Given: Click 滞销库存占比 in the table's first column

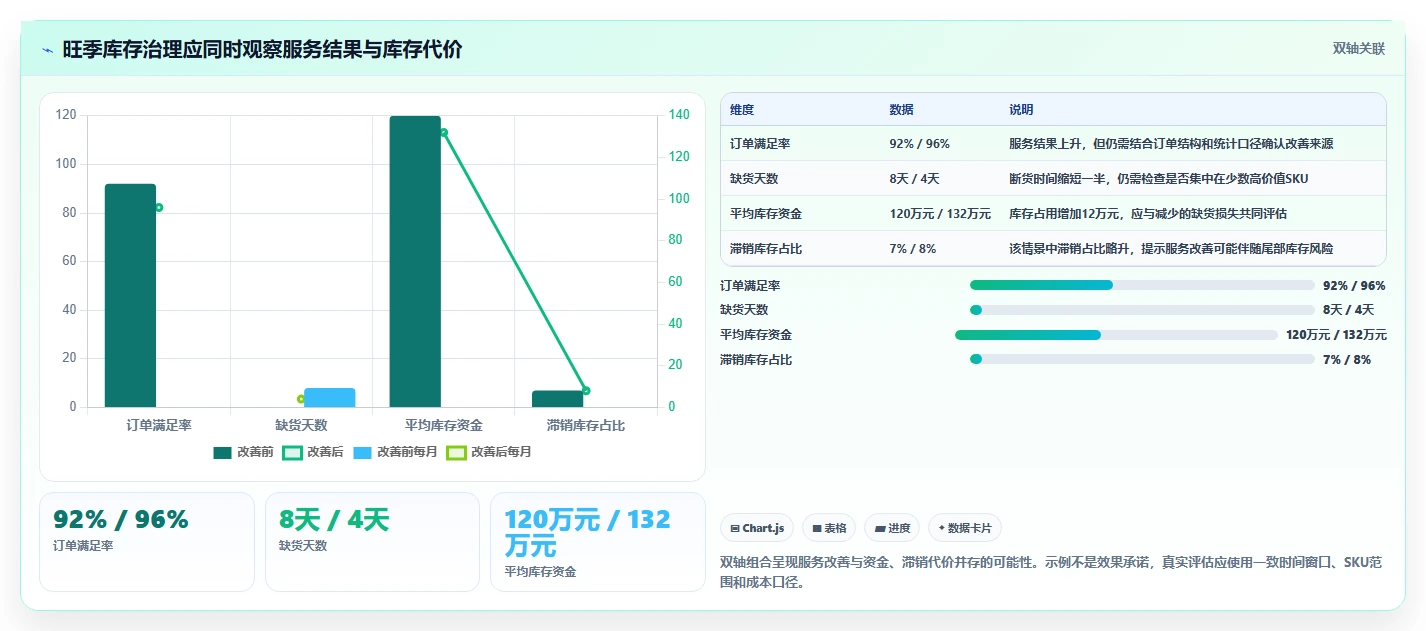Looking at the screenshot, I should [x=766, y=249].
